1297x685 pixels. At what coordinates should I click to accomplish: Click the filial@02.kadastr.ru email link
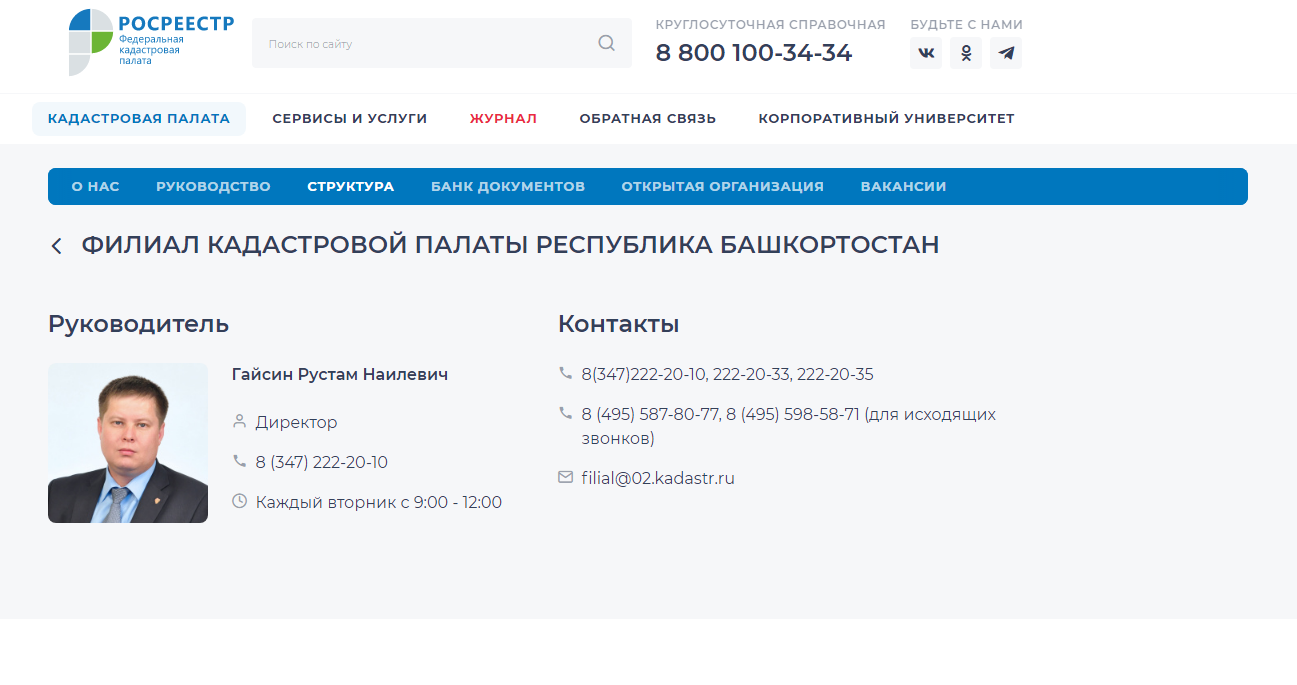pyautogui.click(x=657, y=478)
